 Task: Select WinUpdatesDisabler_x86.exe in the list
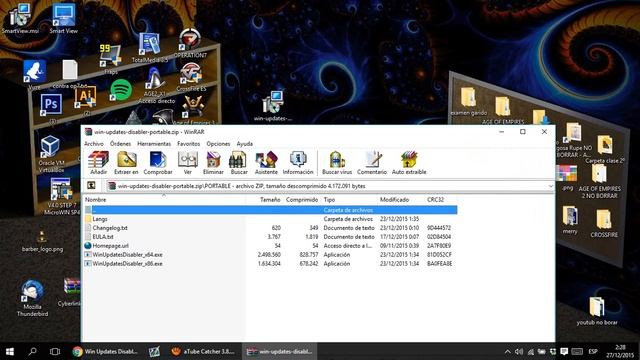click(x=270, y=264)
